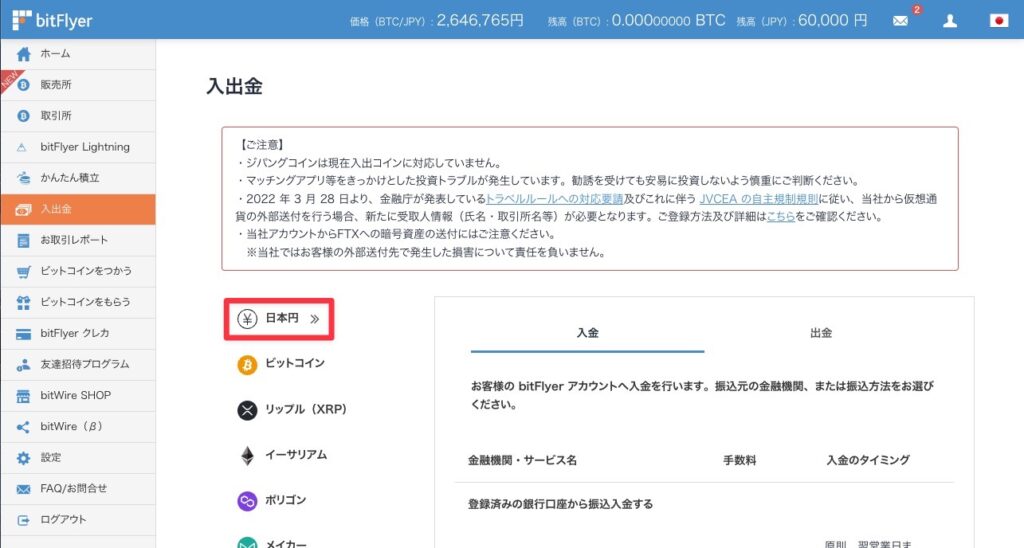Image resolution: width=1024 pixels, height=548 pixels.
Task: Open かんたん積立 menu item
Action: tap(78, 178)
